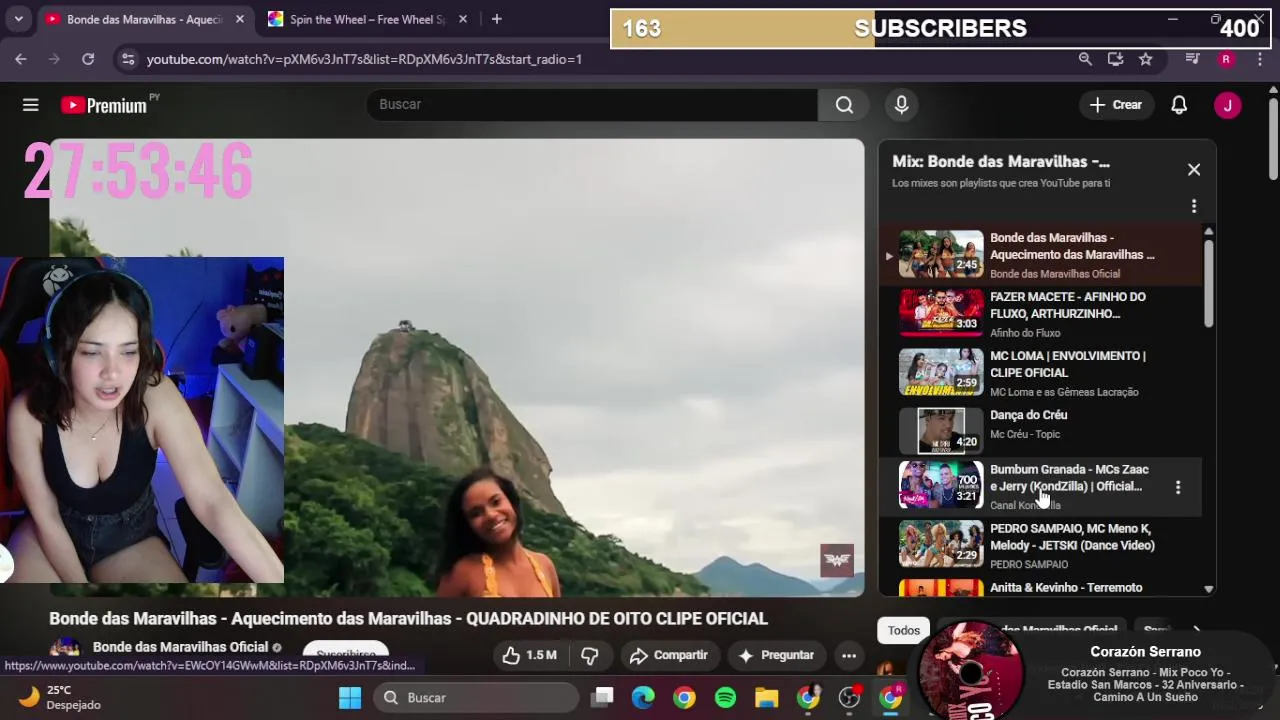Dislike the video
Viewport: 1280px width, 720px height.
(x=590, y=655)
